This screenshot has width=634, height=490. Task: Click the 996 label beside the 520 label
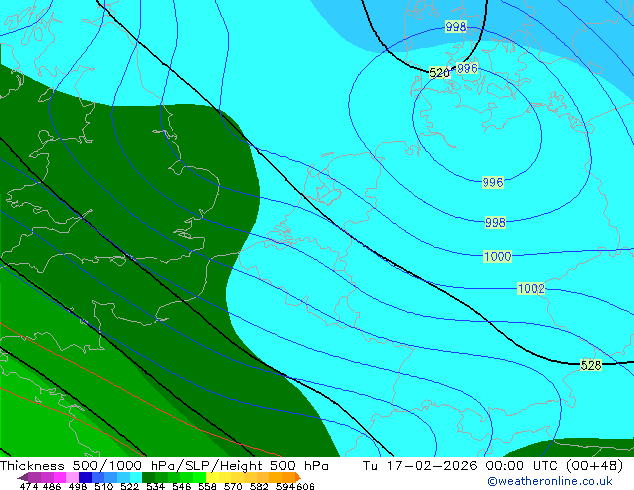click(x=467, y=68)
